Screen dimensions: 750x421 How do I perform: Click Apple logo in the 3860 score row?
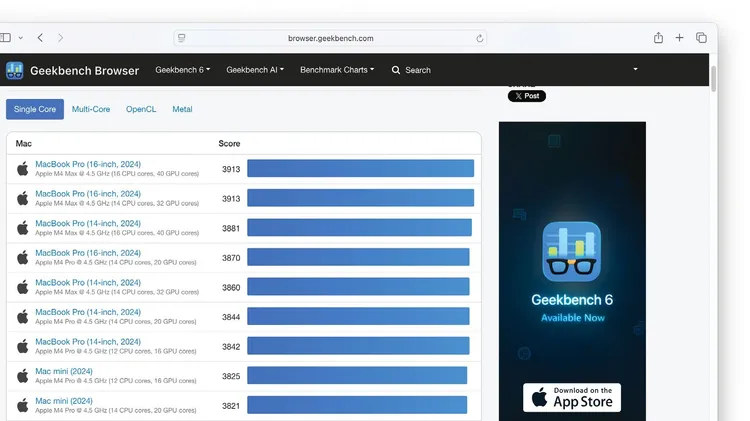[x=22, y=287]
